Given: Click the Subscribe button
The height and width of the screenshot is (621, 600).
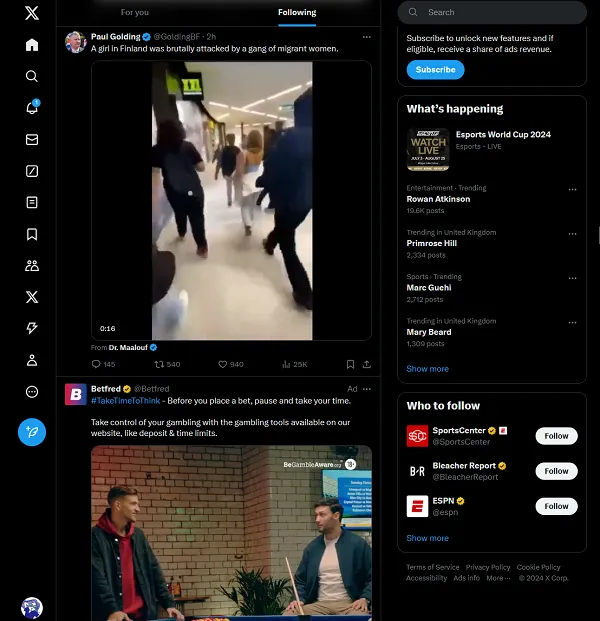Looking at the screenshot, I should tap(435, 70).
